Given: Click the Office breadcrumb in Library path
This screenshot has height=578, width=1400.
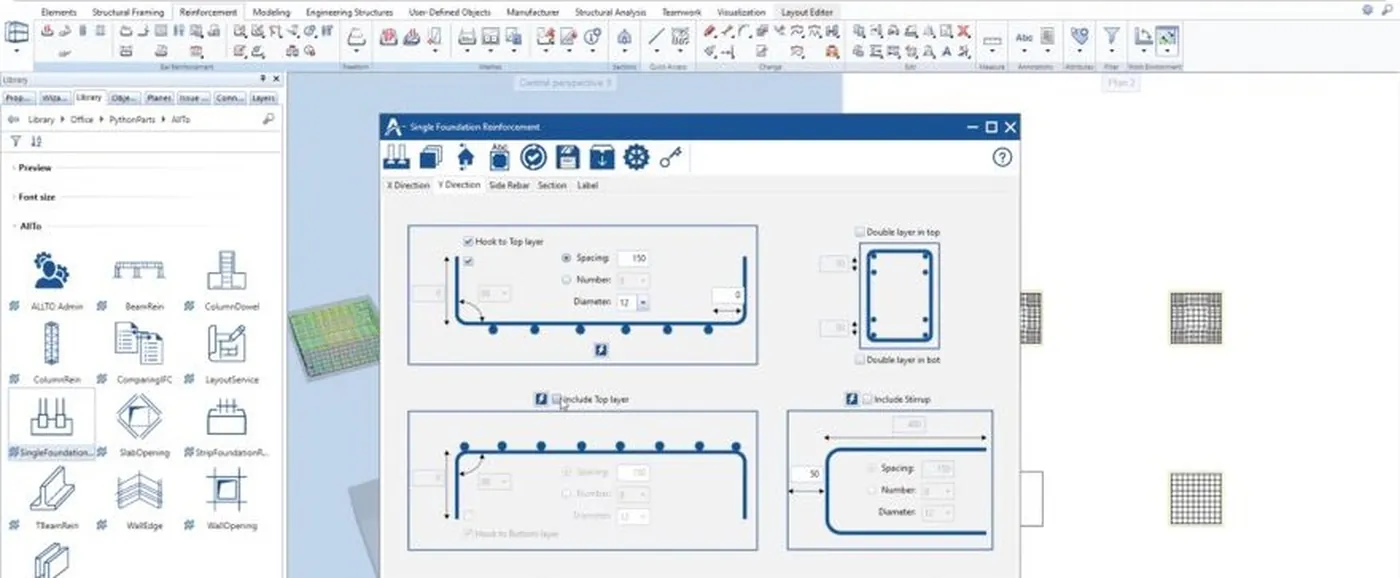Looking at the screenshot, I should pos(81,119).
